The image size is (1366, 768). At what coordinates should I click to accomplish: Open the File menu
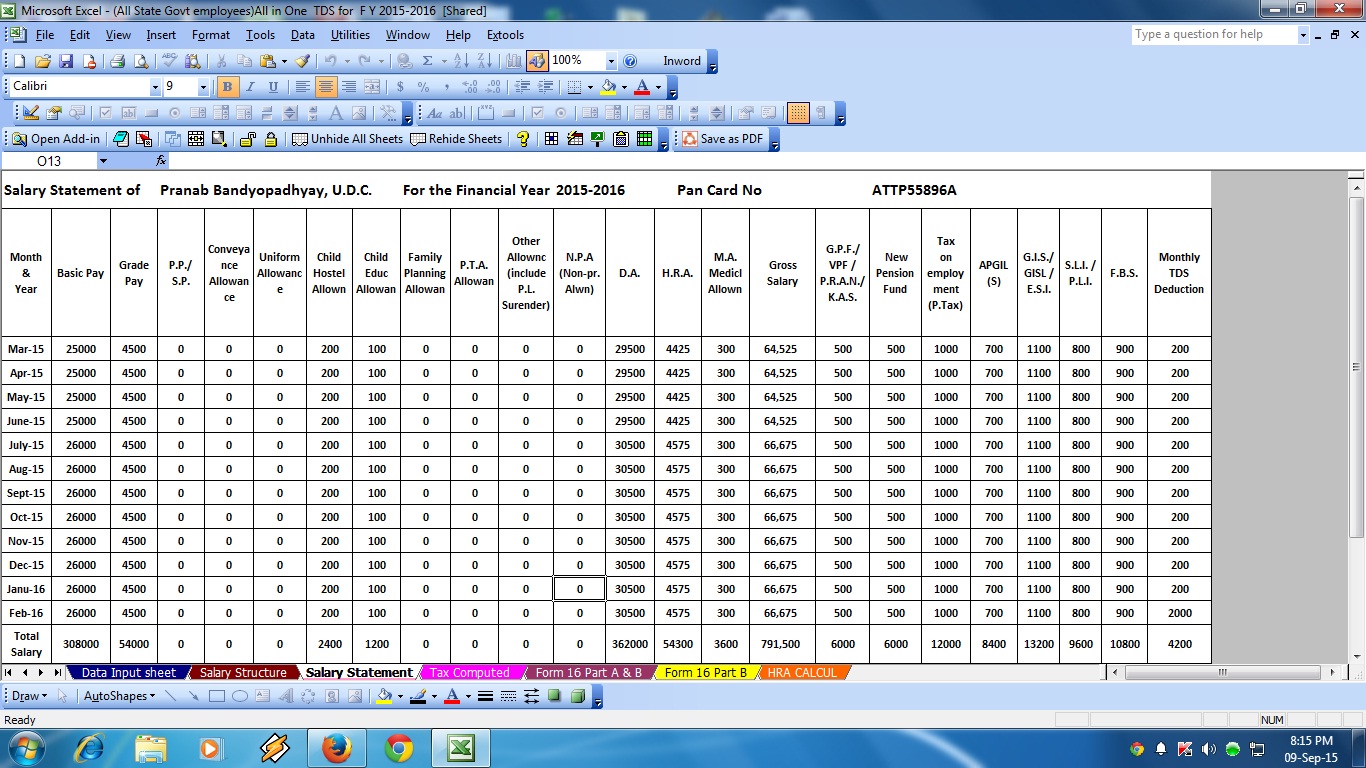pyautogui.click(x=44, y=35)
